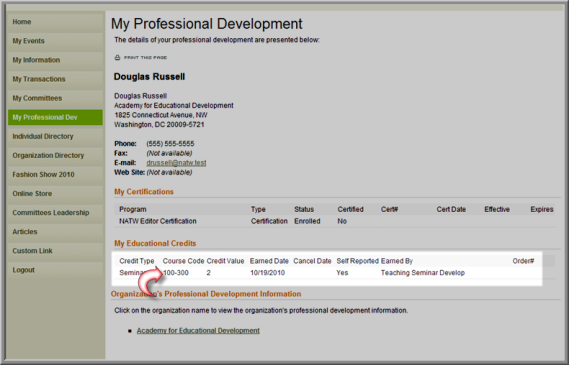
Task: Click the drussell@natw.test email link
Action: point(176,163)
